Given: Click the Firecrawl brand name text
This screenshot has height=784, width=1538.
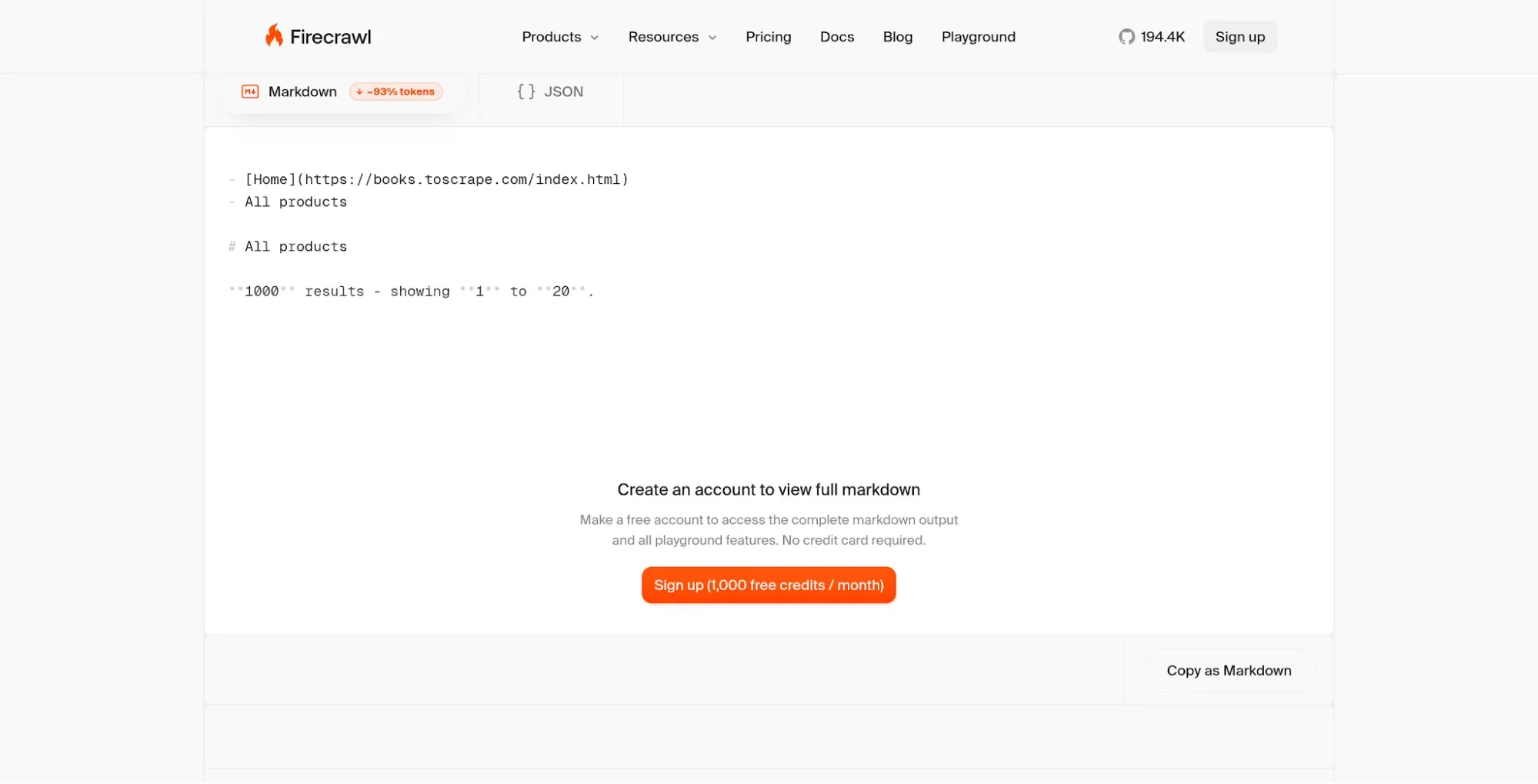Looking at the screenshot, I should pos(330,37).
